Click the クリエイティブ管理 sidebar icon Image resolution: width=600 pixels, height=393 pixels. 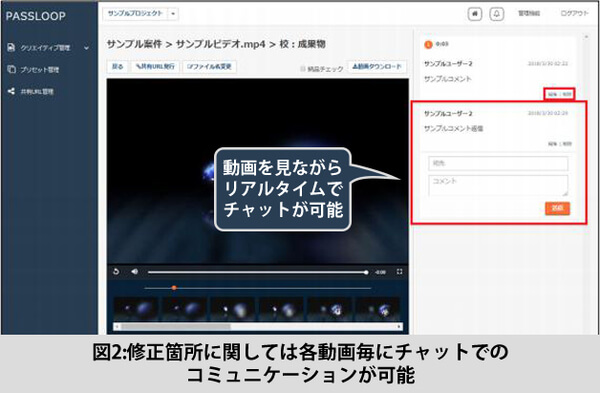11,47
